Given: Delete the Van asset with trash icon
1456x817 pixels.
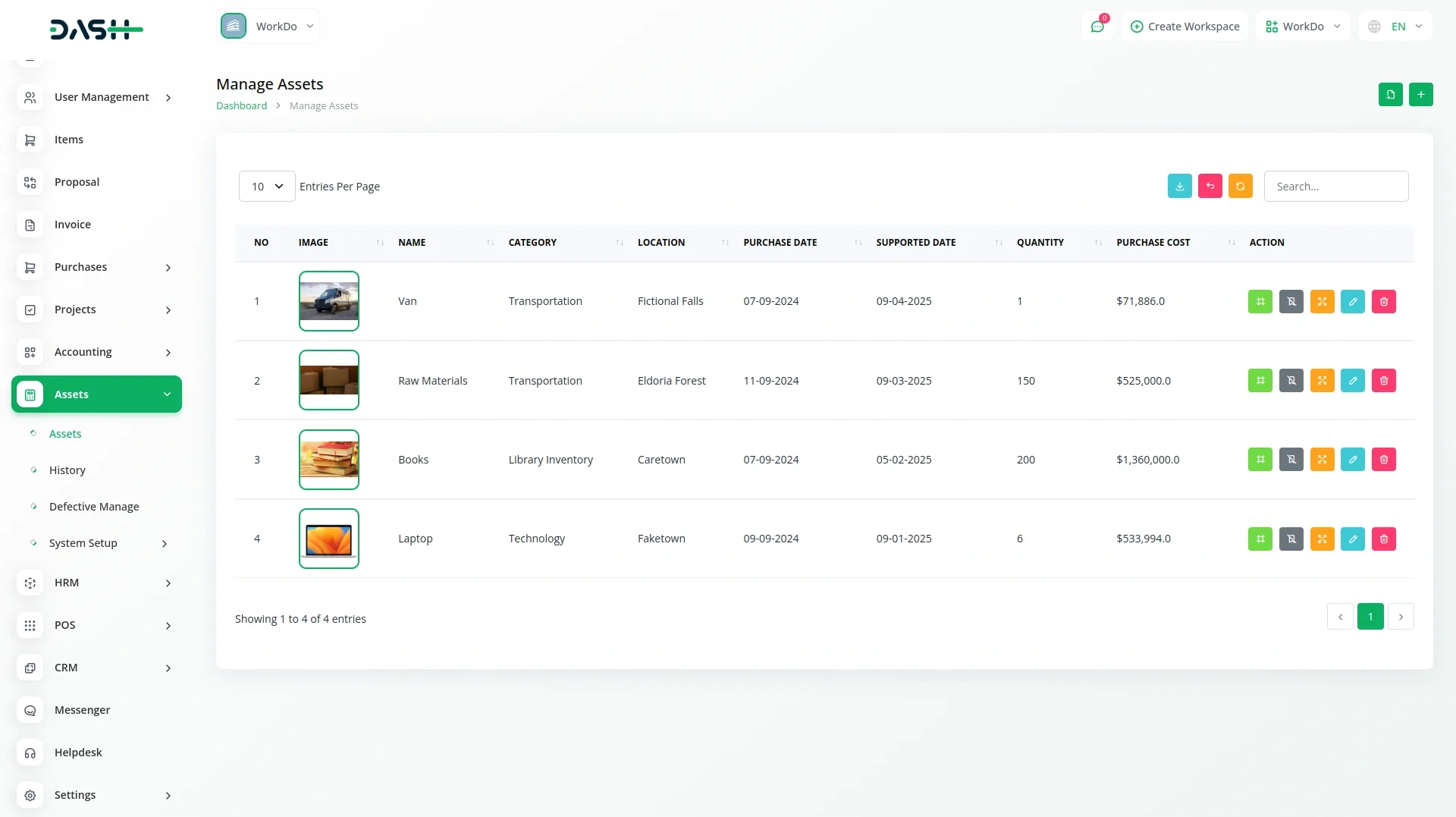Looking at the screenshot, I should [x=1383, y=302].
